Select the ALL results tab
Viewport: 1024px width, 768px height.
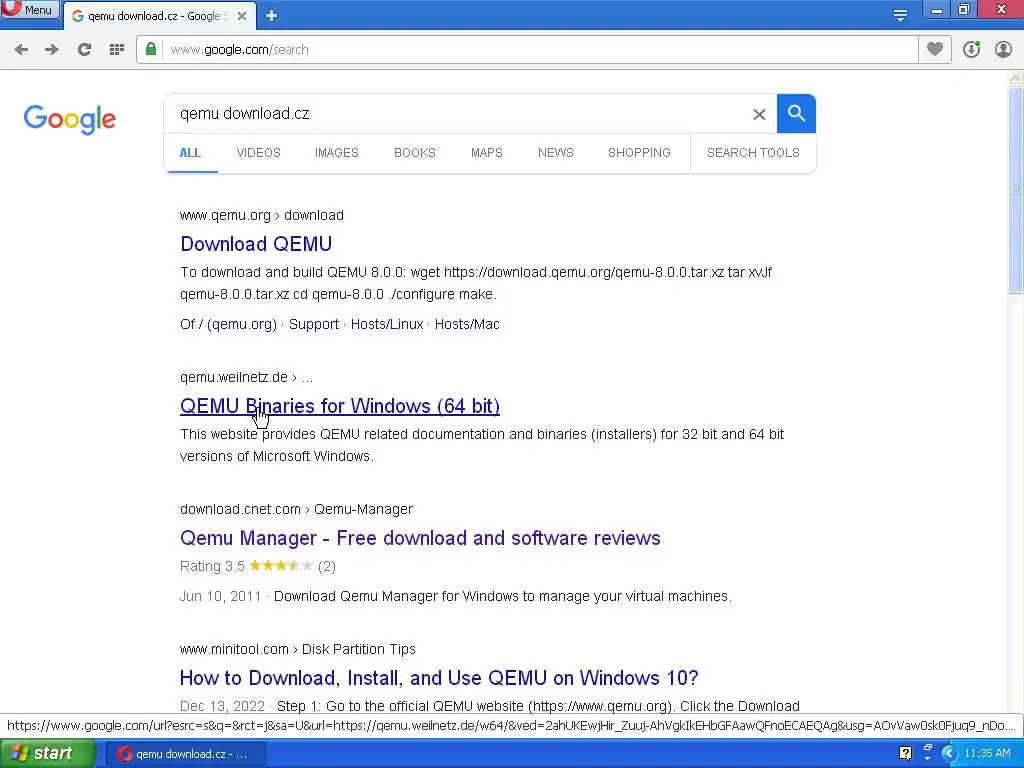click(x=190, y=153)
